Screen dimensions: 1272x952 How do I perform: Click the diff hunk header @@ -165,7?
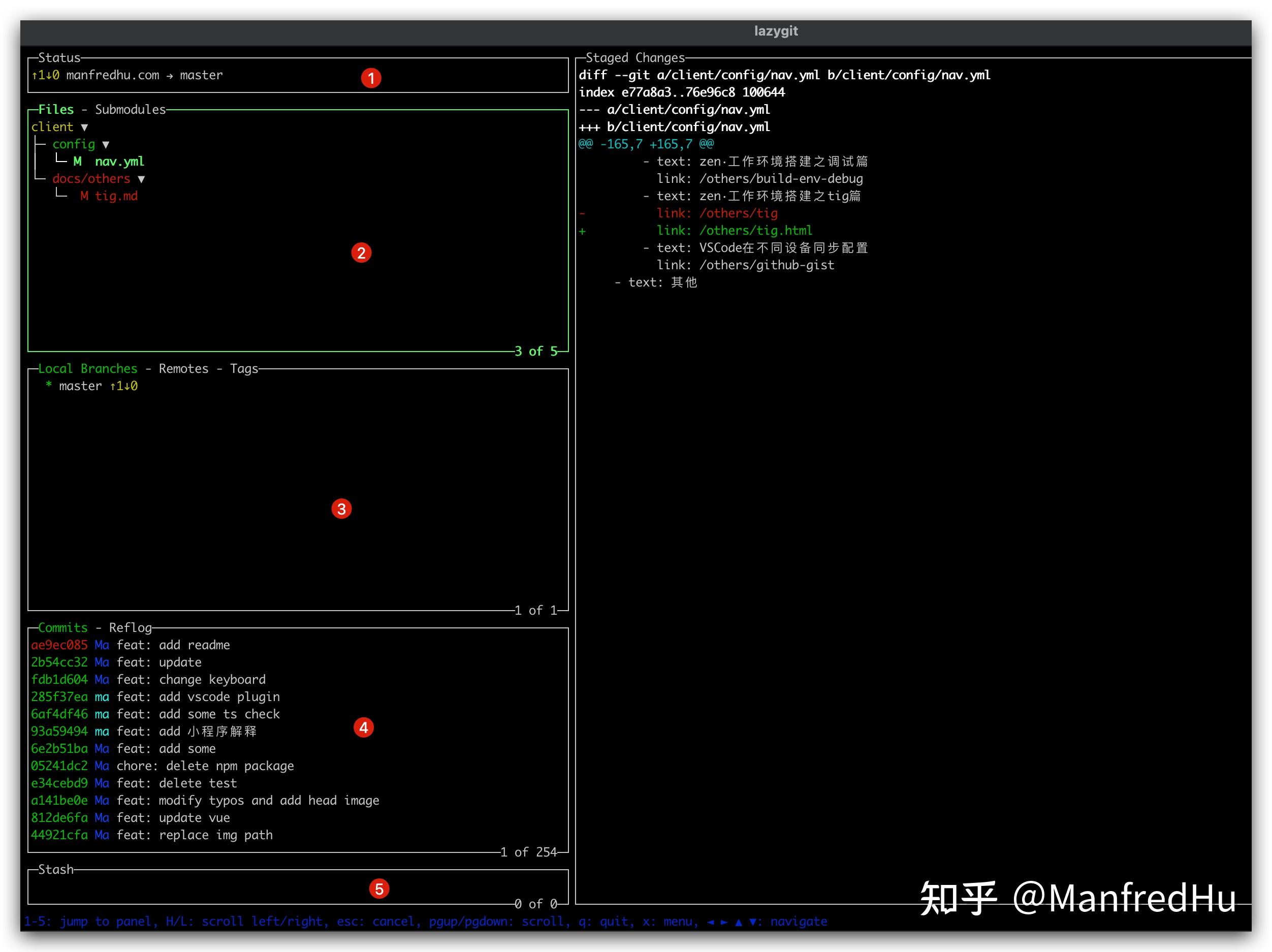[x=646, y=144]
